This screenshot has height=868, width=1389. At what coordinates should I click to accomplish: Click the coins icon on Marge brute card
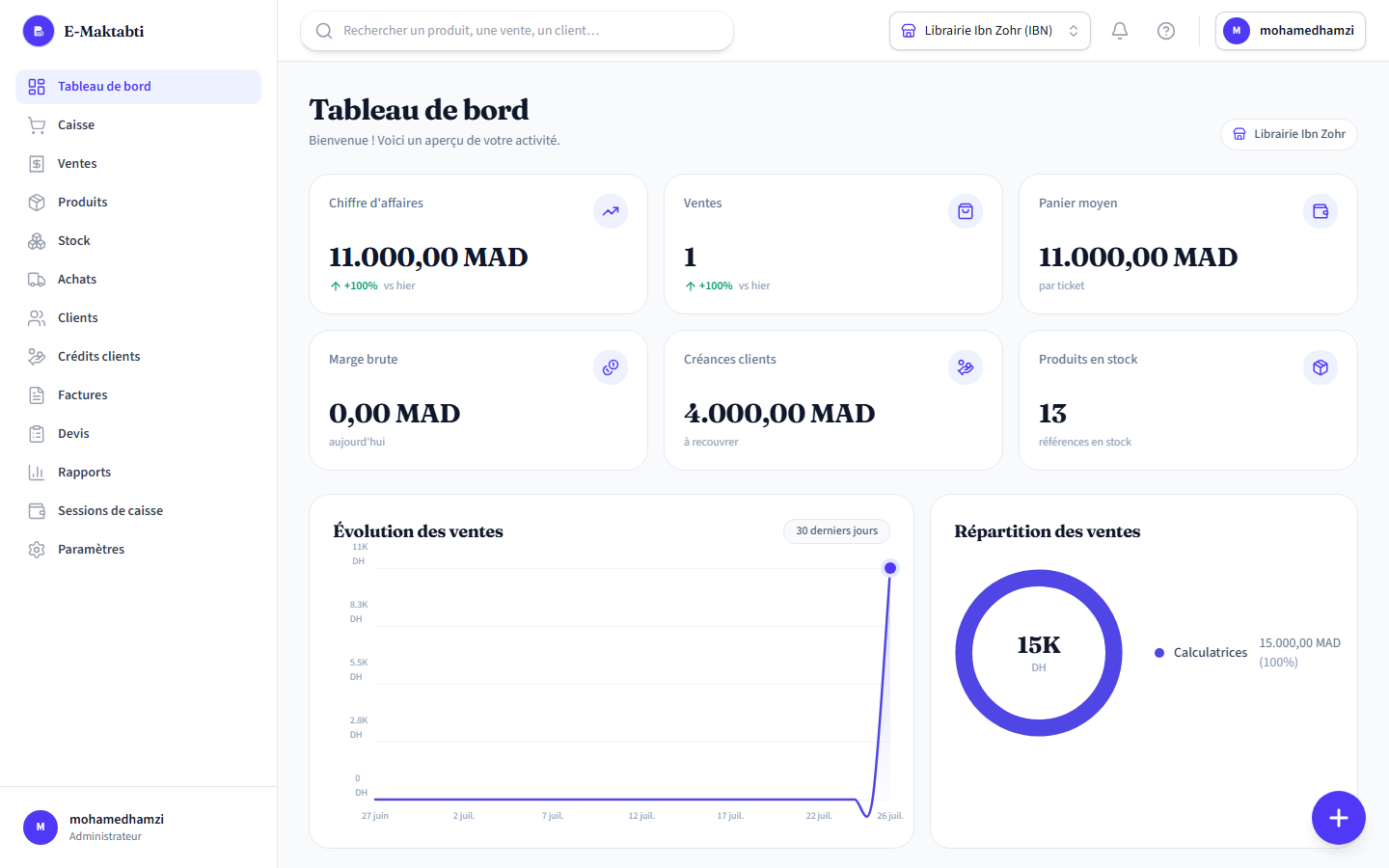click(x=611, y=367)
